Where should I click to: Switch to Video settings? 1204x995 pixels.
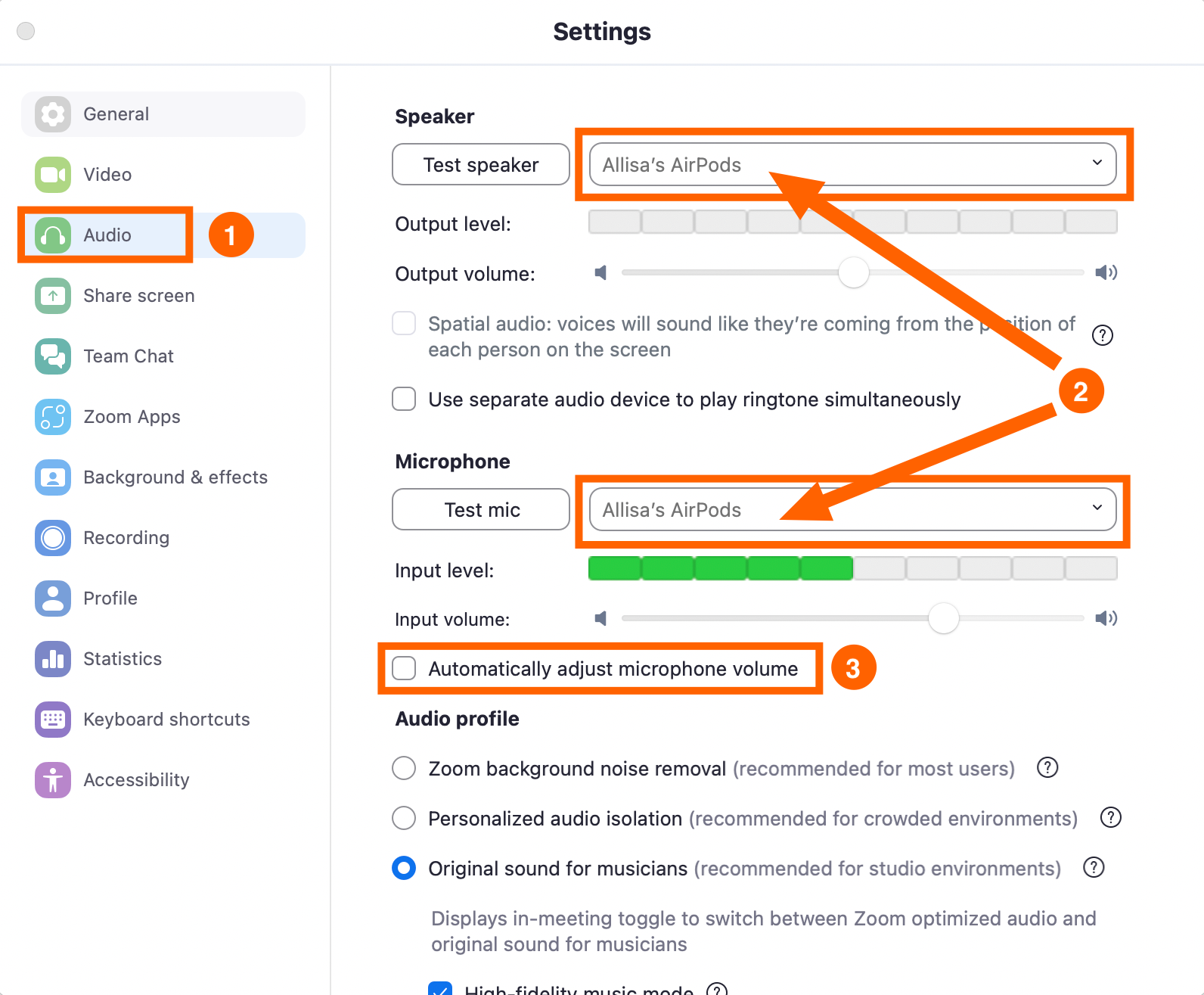coord(163,175)
